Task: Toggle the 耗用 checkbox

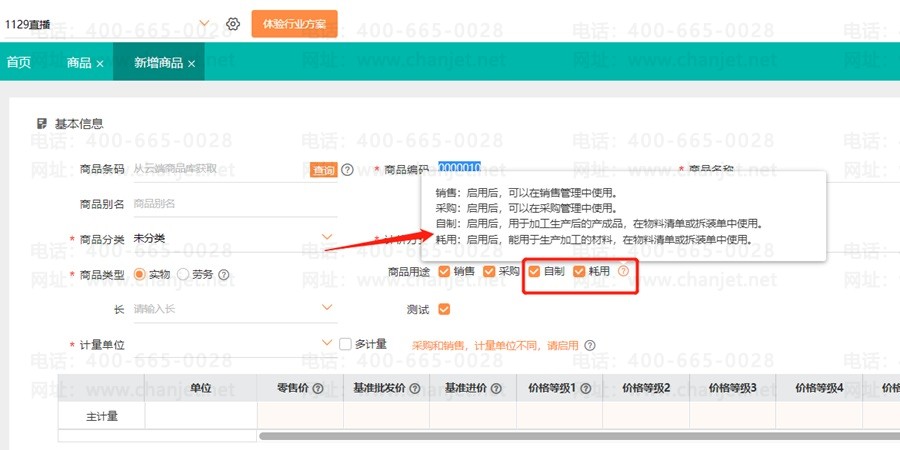Action: pos(579,271)
